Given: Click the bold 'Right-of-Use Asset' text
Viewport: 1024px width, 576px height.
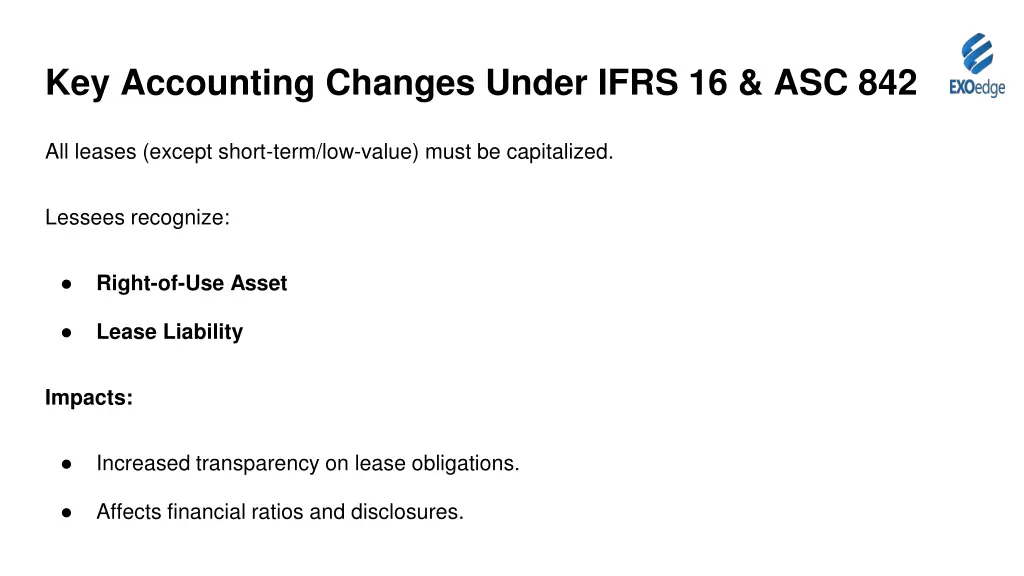Looking at the screenshot, I should coord(191,283).
